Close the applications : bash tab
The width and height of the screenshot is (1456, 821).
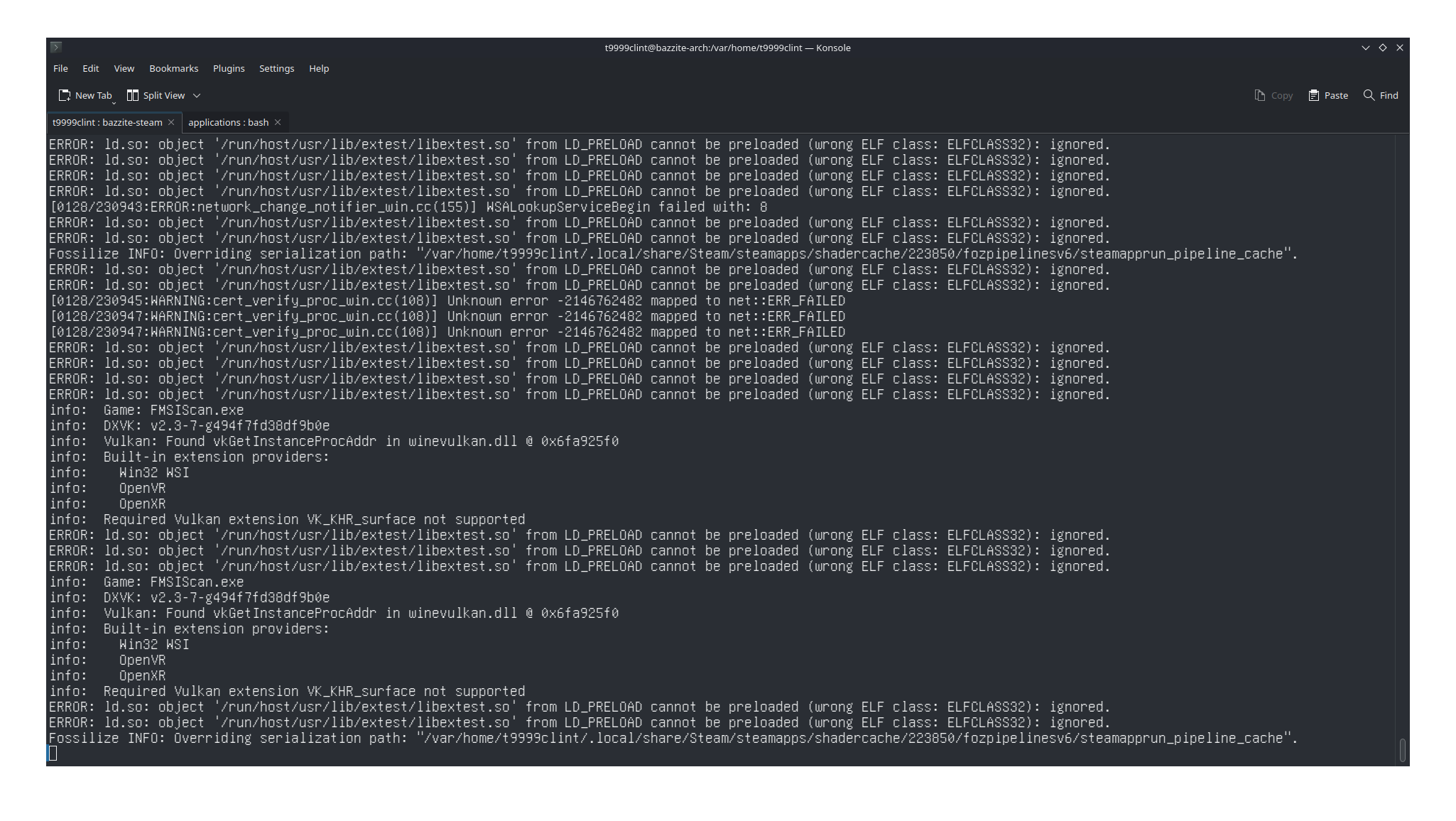277,121
